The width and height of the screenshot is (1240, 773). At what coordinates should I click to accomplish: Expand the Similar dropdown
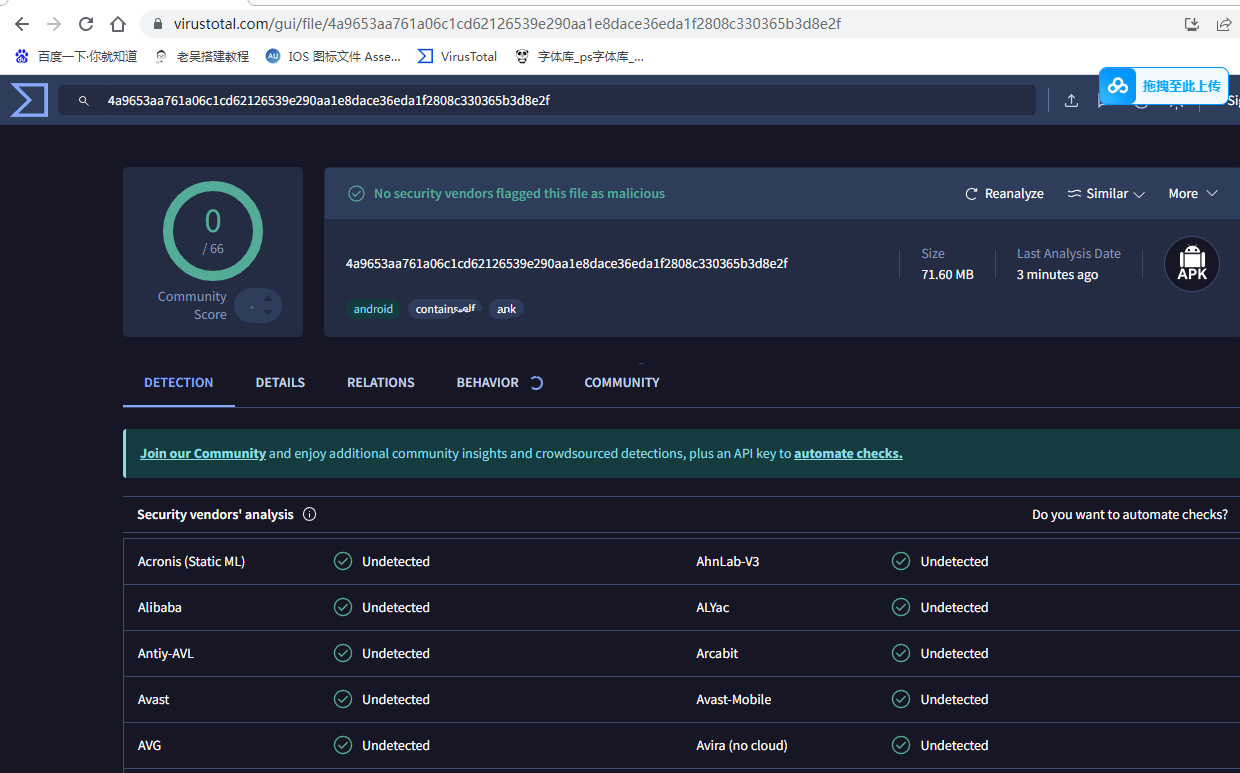coord(1106,194)
